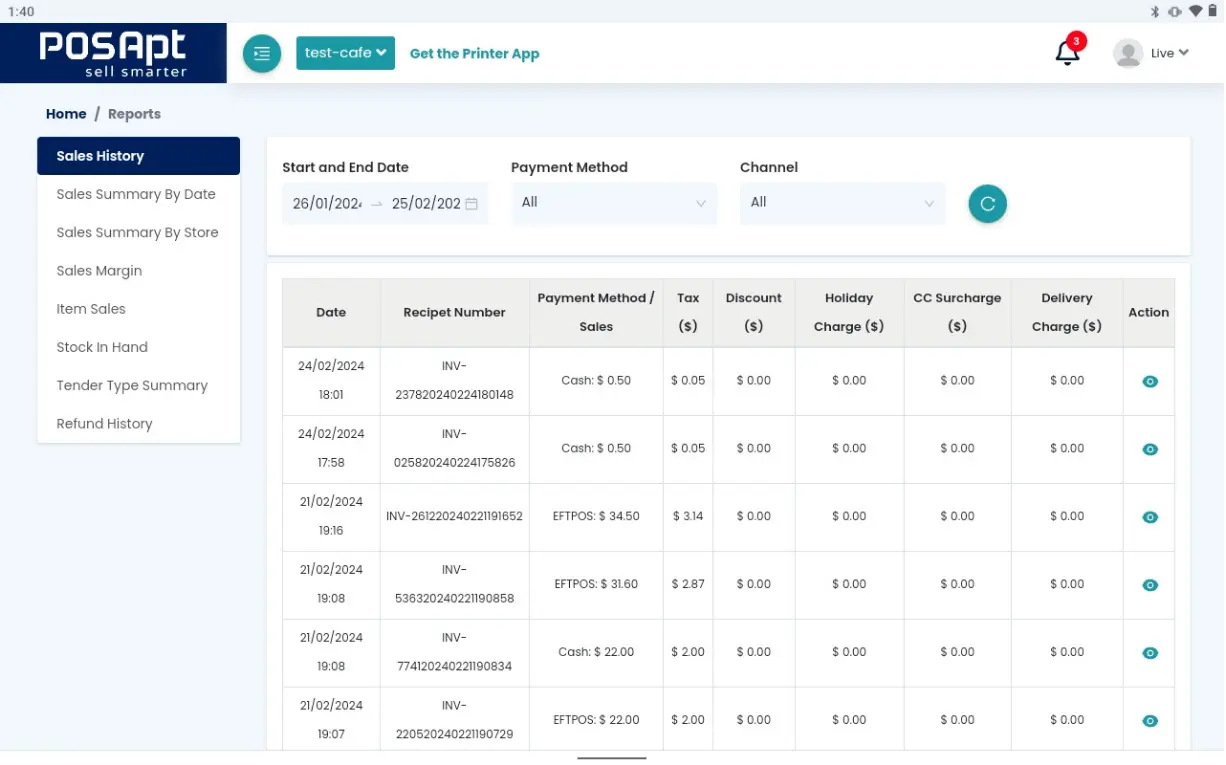This screenshot has width=1226, height=765.
Task: Open the test-cafe store dropdown
Action: [345, 53]
